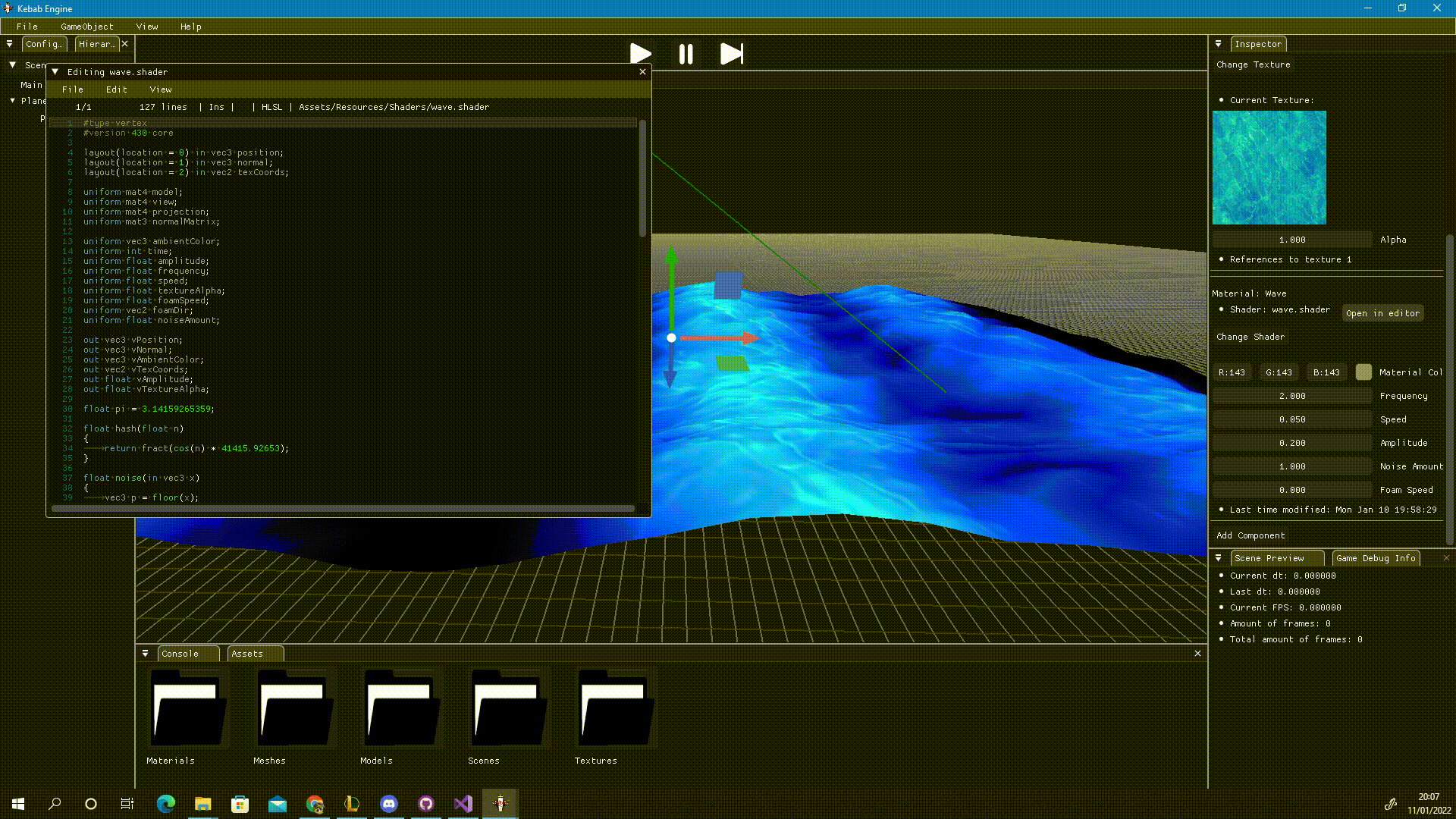Open the GameObject menu

coord(87,27)
